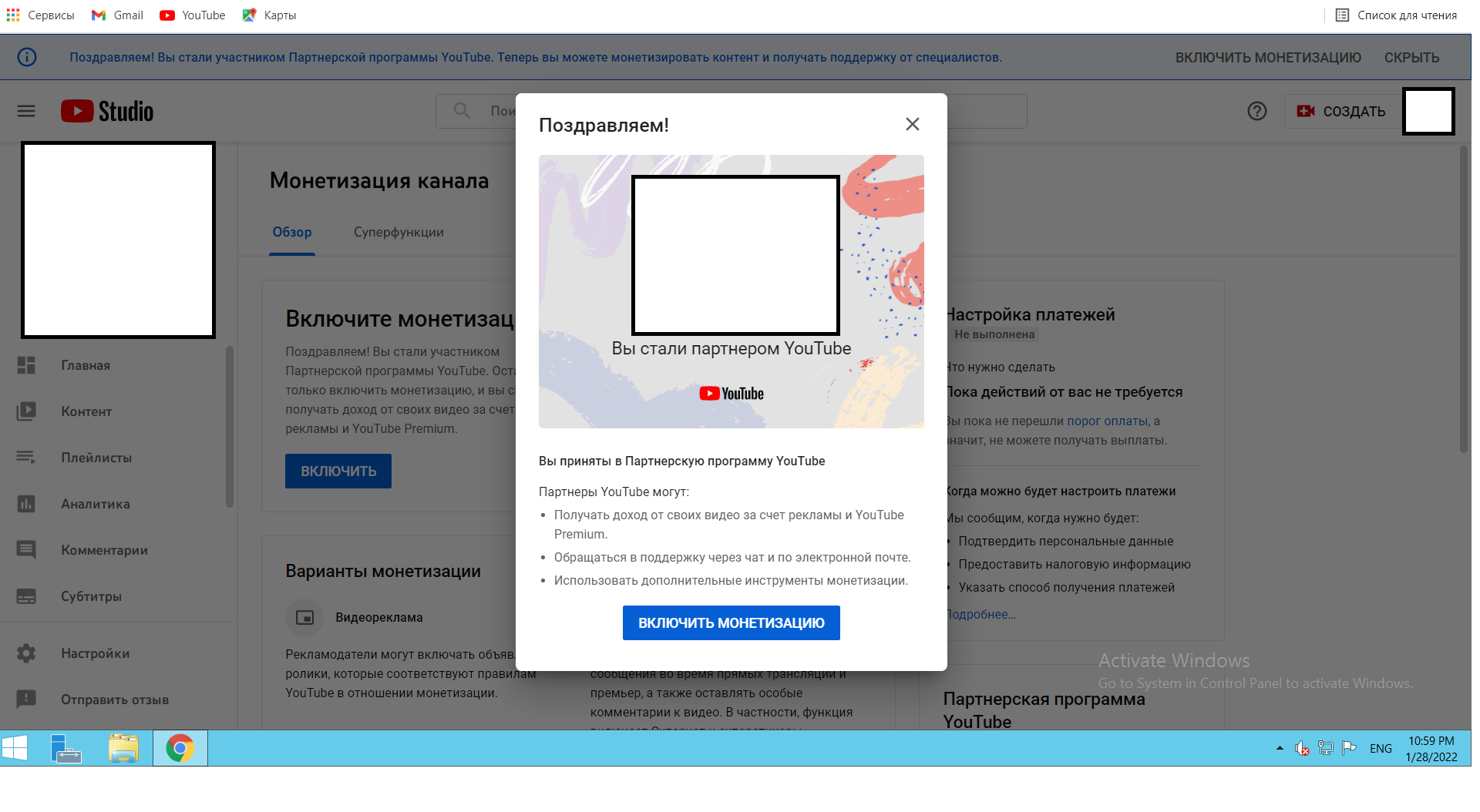Click the ВКЛЮЧИТЬ button in the monetization card
Image resolution: width=1480 pixels, height=812 pixels.
(x=338, y=471)
